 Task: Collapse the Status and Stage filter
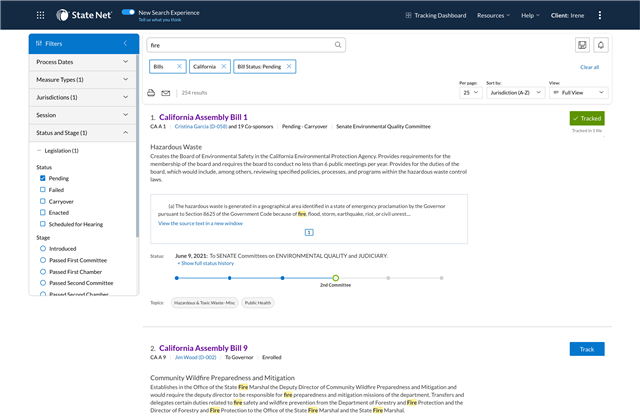82,133
